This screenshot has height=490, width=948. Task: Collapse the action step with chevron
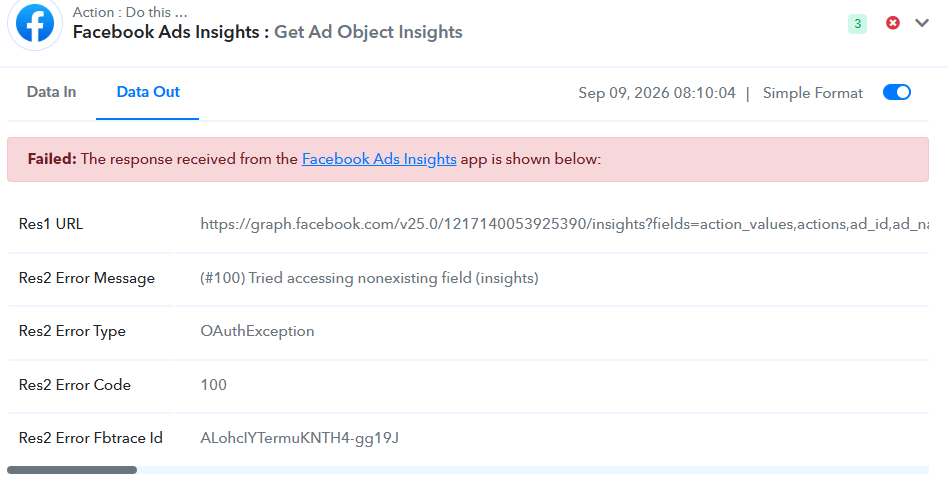point(921,23)
